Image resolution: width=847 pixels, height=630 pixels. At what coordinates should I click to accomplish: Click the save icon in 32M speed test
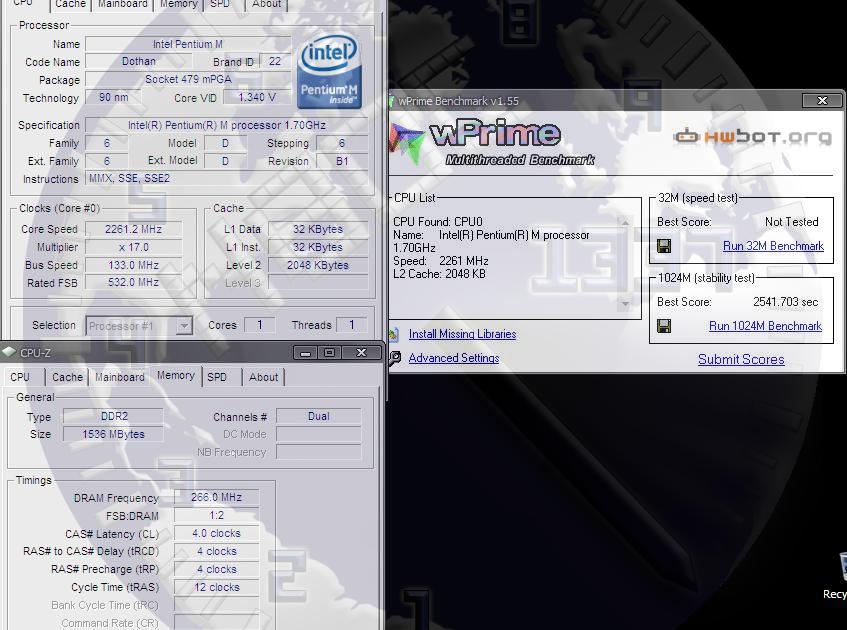pyautogui.click(x=664, y=246)
